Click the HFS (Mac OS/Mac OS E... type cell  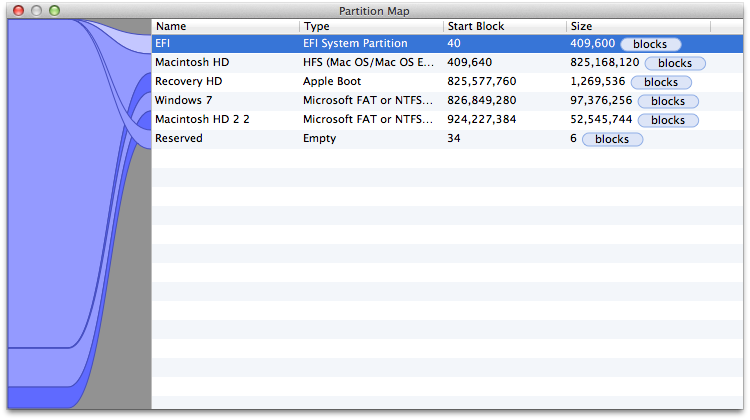tap(368, 62)
